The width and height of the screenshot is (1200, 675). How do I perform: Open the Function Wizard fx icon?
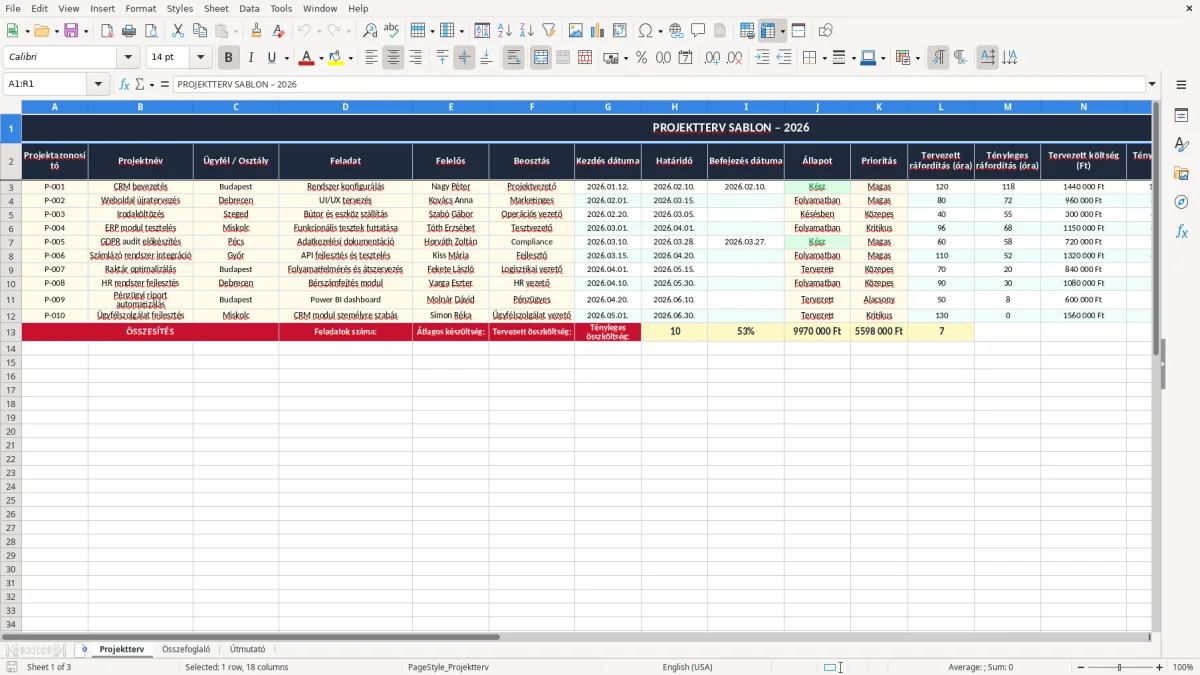125,84
